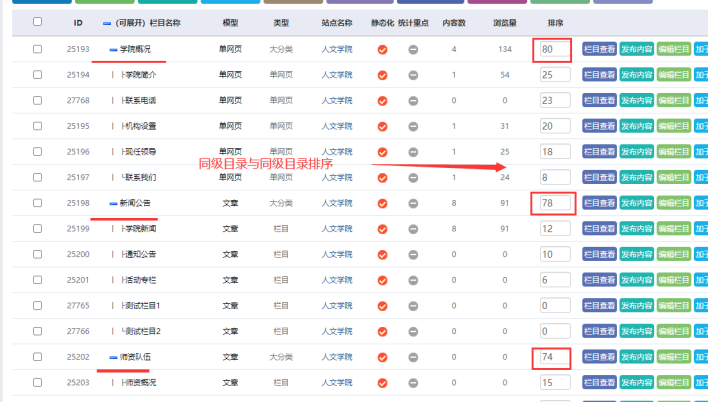
Task: Click the sort order field showing 80
Action: tap(554, 49)
